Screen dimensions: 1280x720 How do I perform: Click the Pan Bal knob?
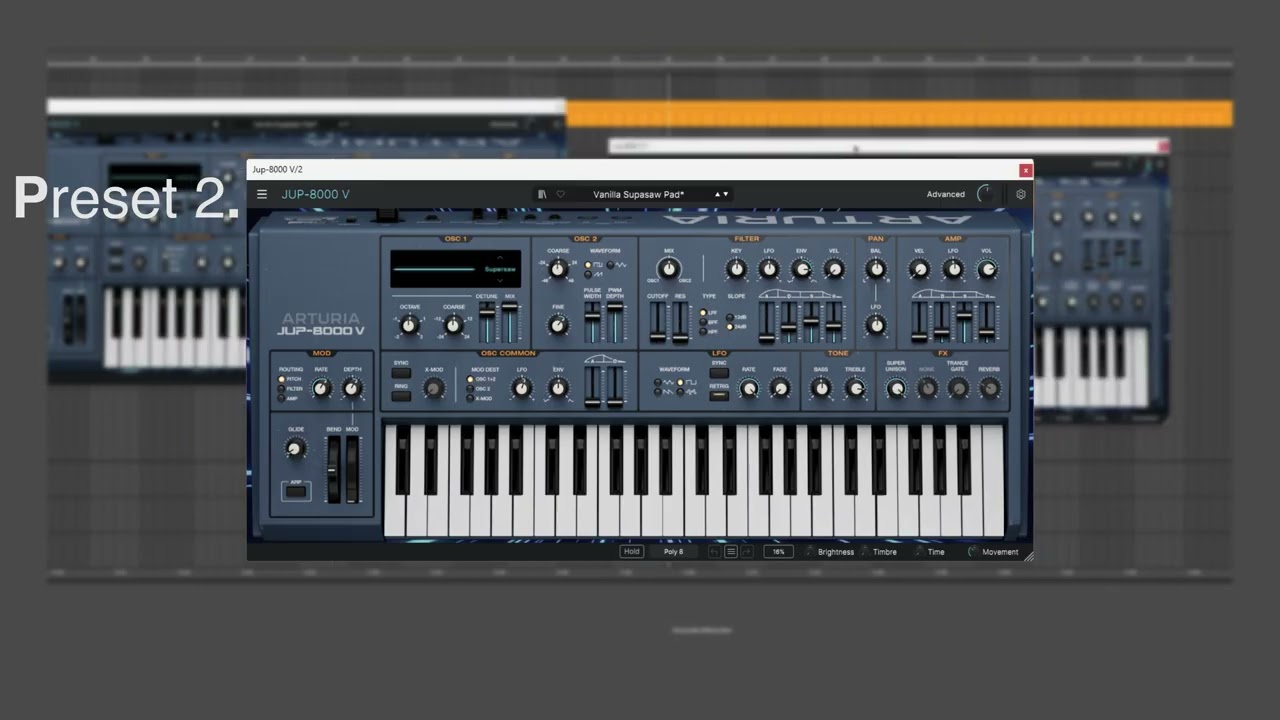click(876, 268)
